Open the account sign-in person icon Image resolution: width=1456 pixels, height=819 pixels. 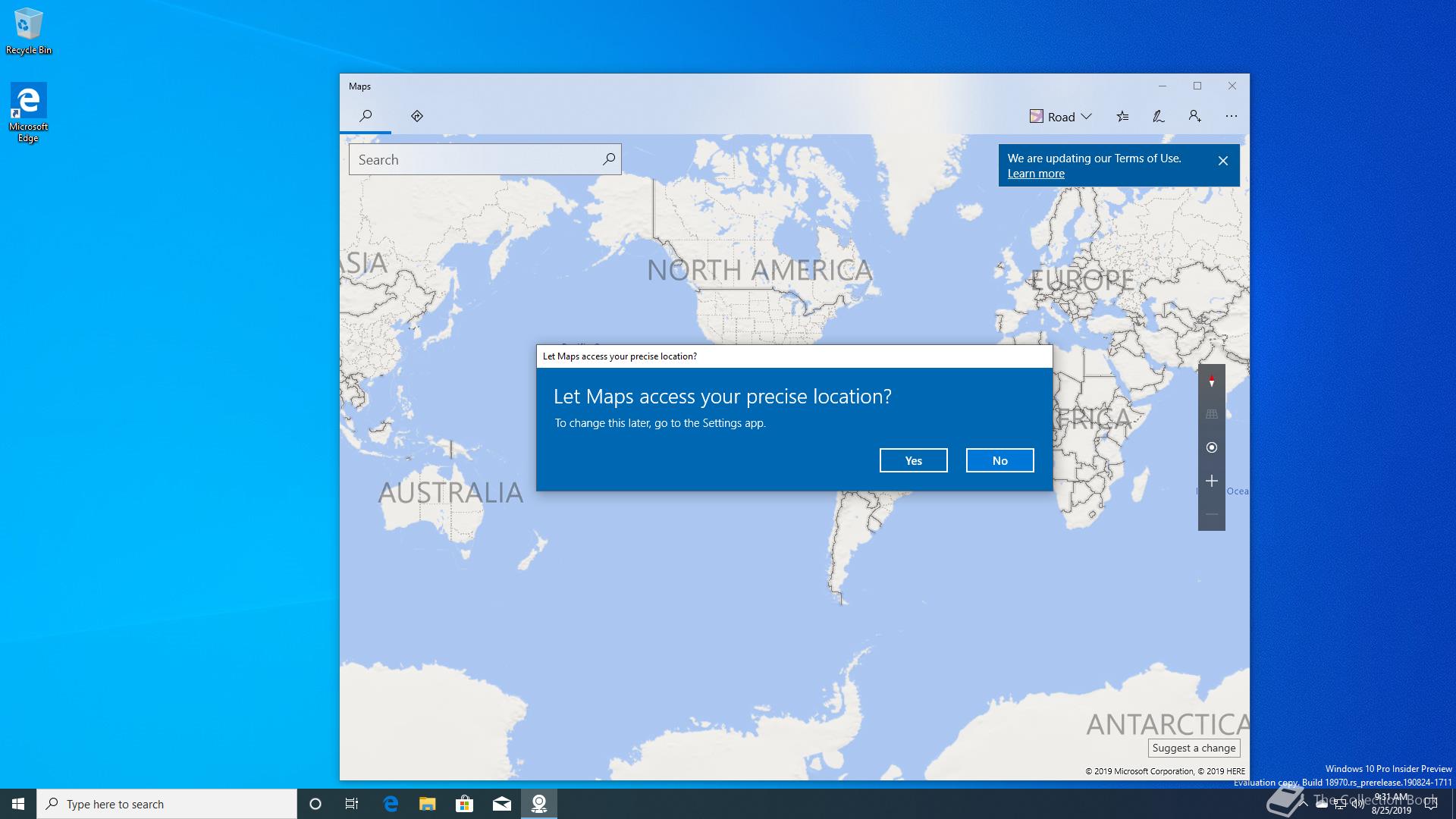pyautogui.click(x=1194, y=116)
